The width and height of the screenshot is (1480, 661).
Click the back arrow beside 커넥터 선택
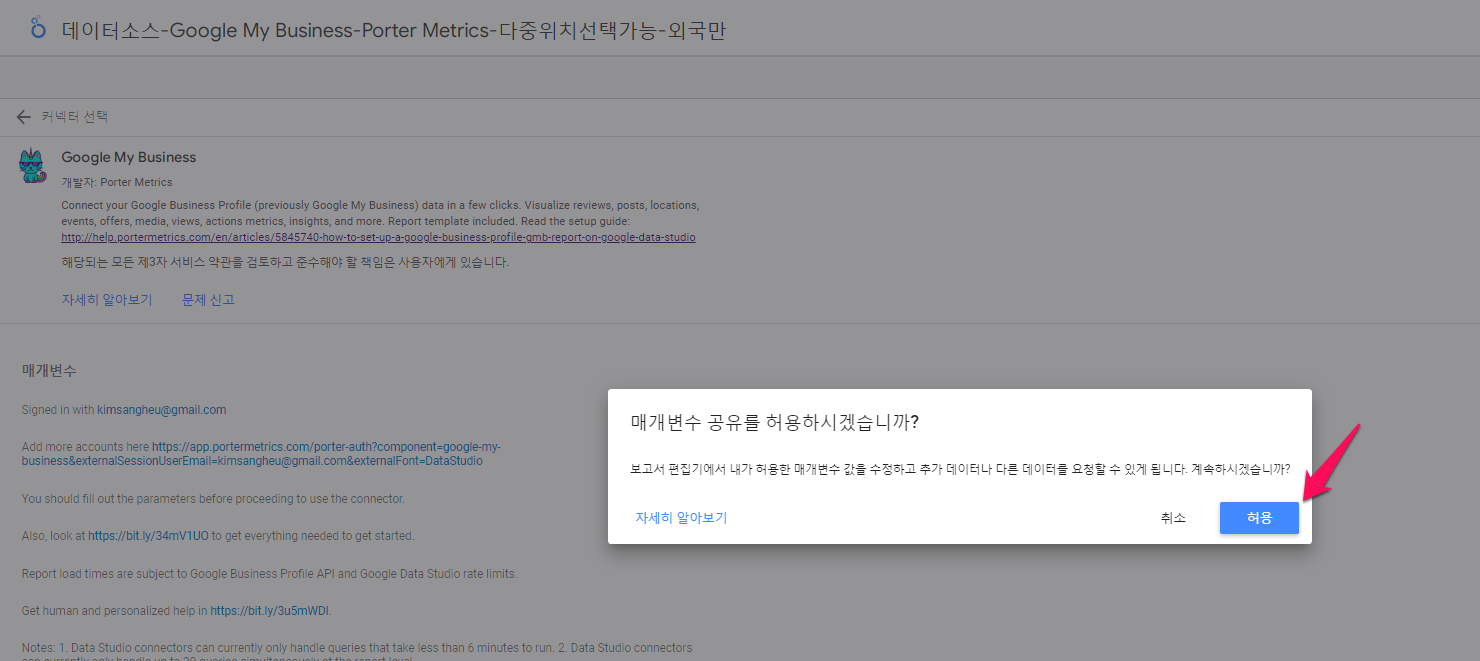[23, 116]
